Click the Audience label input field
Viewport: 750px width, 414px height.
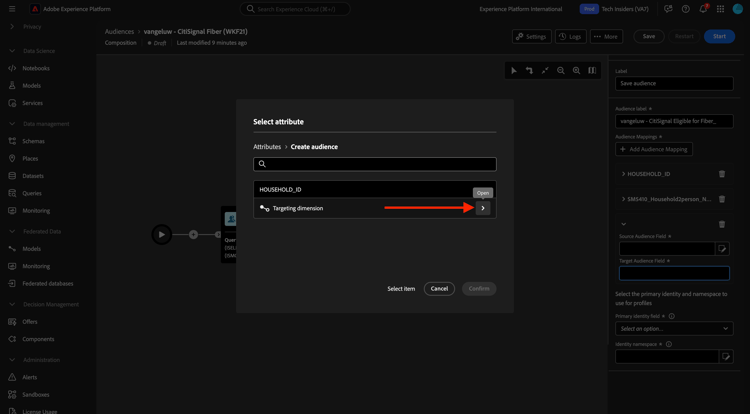[x=674, y=121]
